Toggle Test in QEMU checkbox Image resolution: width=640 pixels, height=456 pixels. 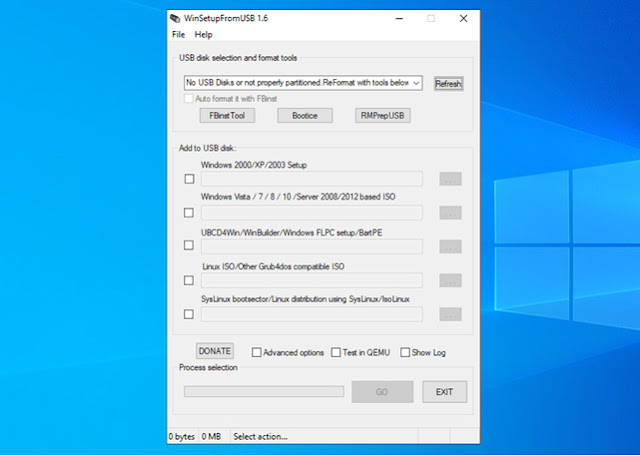(x=336, y=352)
